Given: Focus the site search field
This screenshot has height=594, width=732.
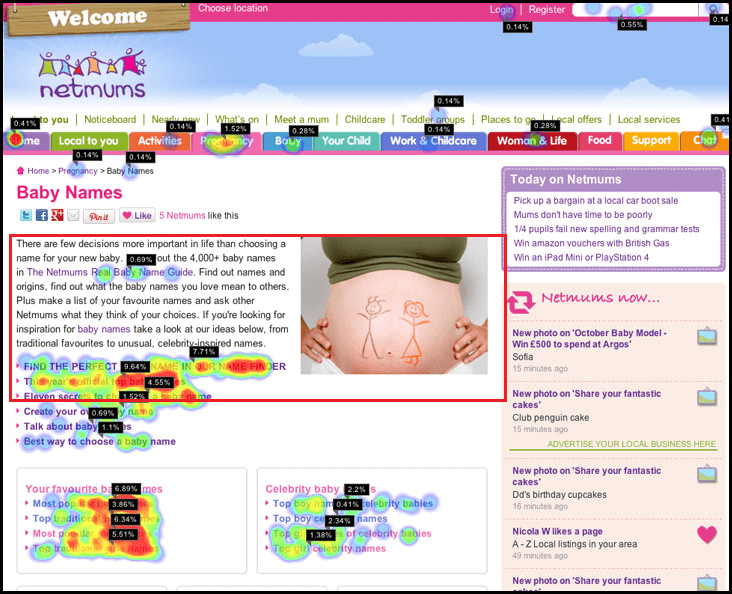Looking at the screenshot, I should [x=635, y=10].
